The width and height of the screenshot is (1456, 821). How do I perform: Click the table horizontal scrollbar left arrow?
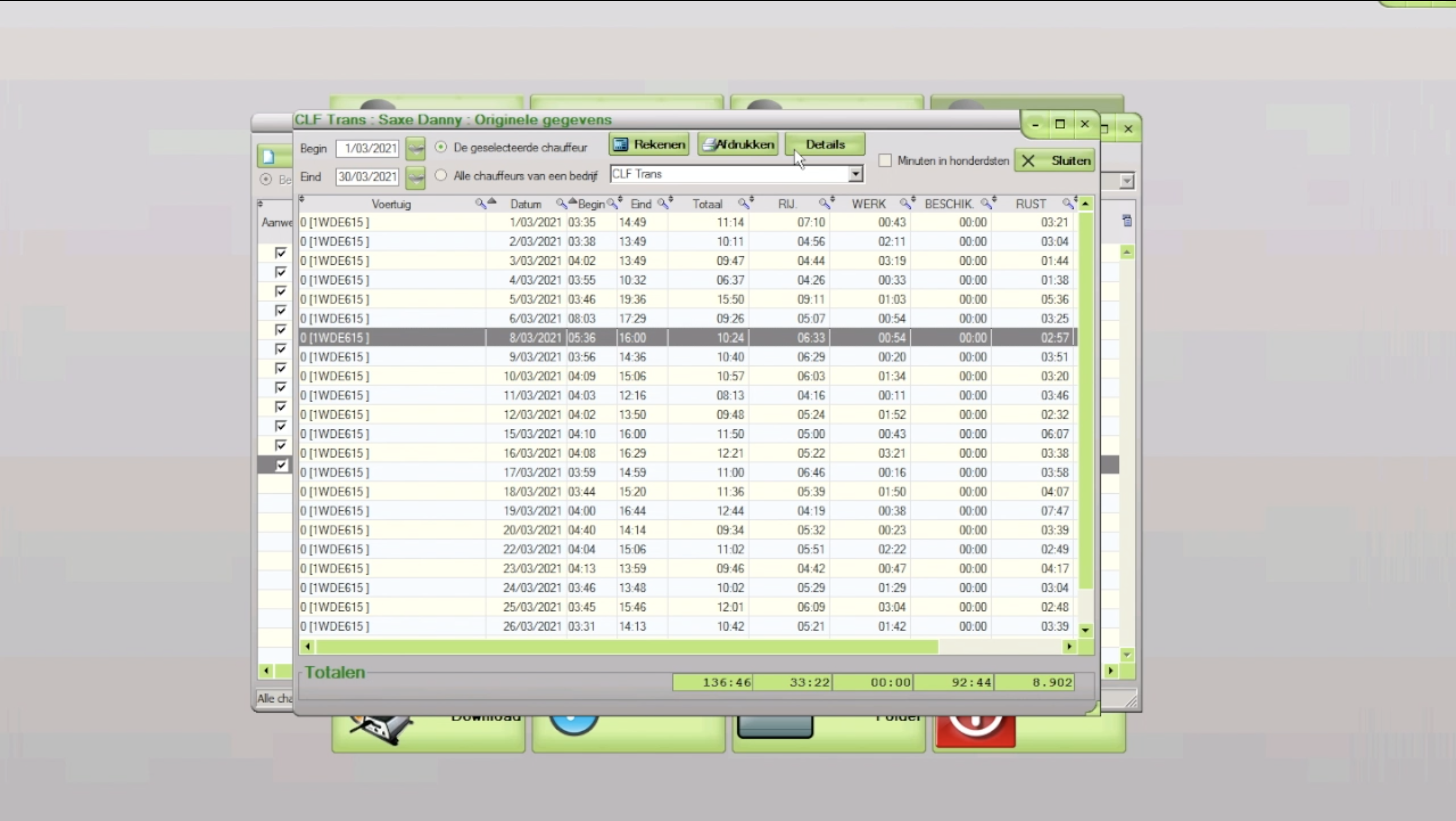[x=308, y=646]
